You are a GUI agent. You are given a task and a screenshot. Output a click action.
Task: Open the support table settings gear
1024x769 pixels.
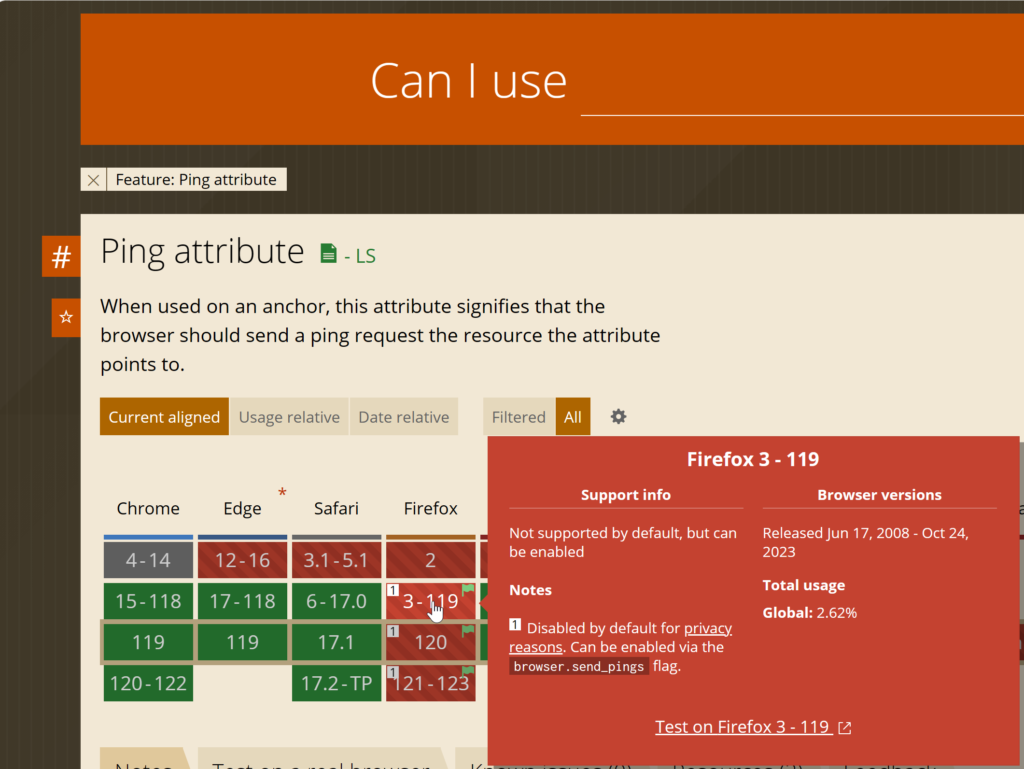click(618, 417)
